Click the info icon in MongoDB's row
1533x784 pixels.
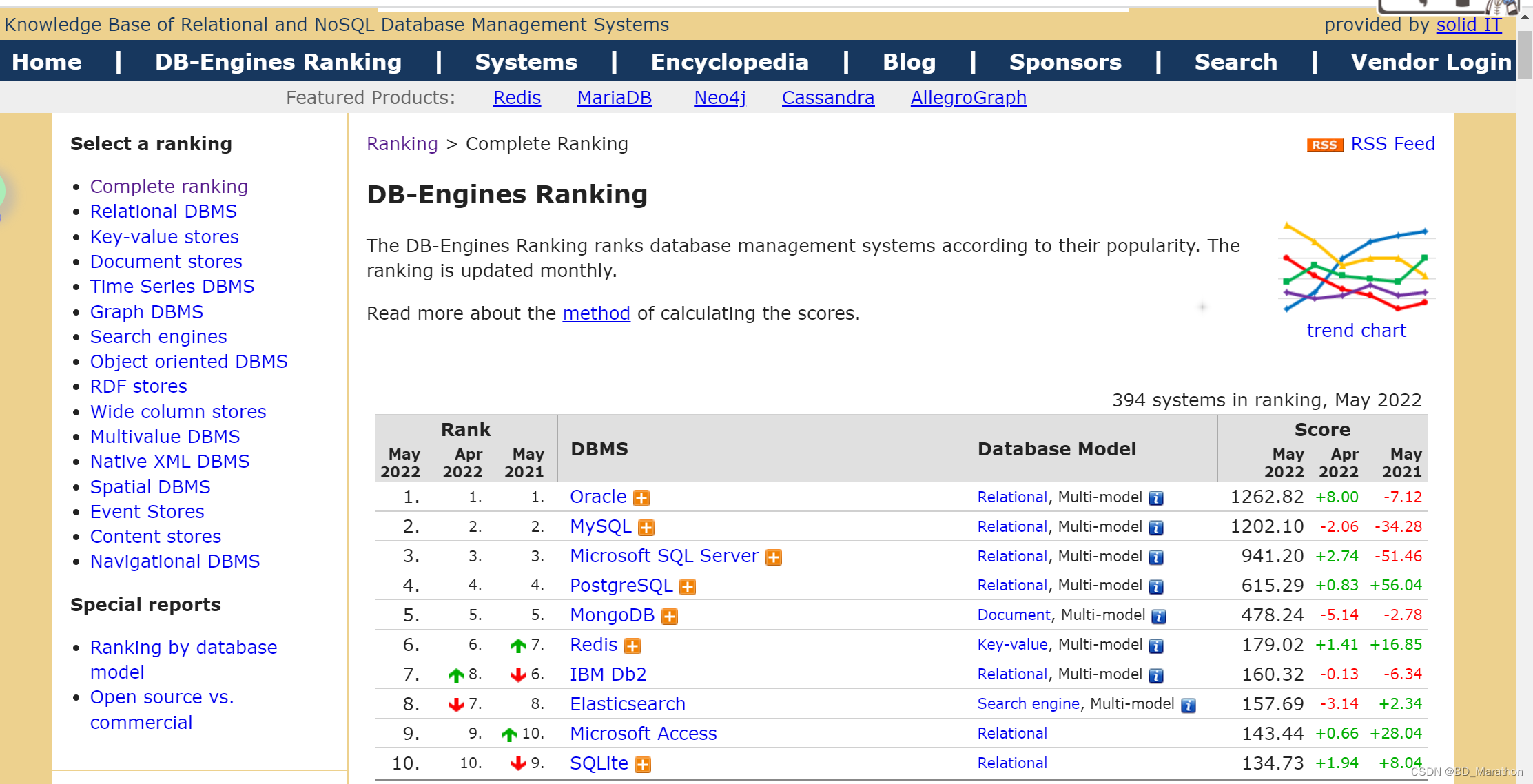1159,617
